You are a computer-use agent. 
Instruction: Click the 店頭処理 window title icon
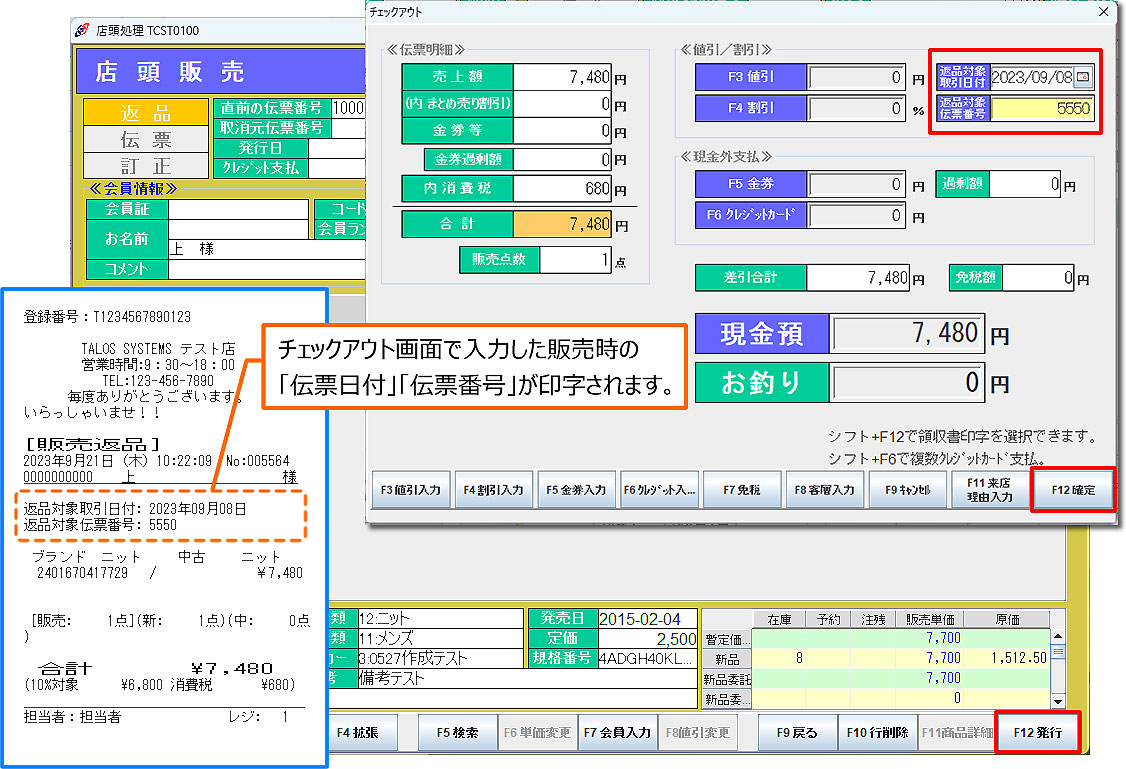point(83,30)
